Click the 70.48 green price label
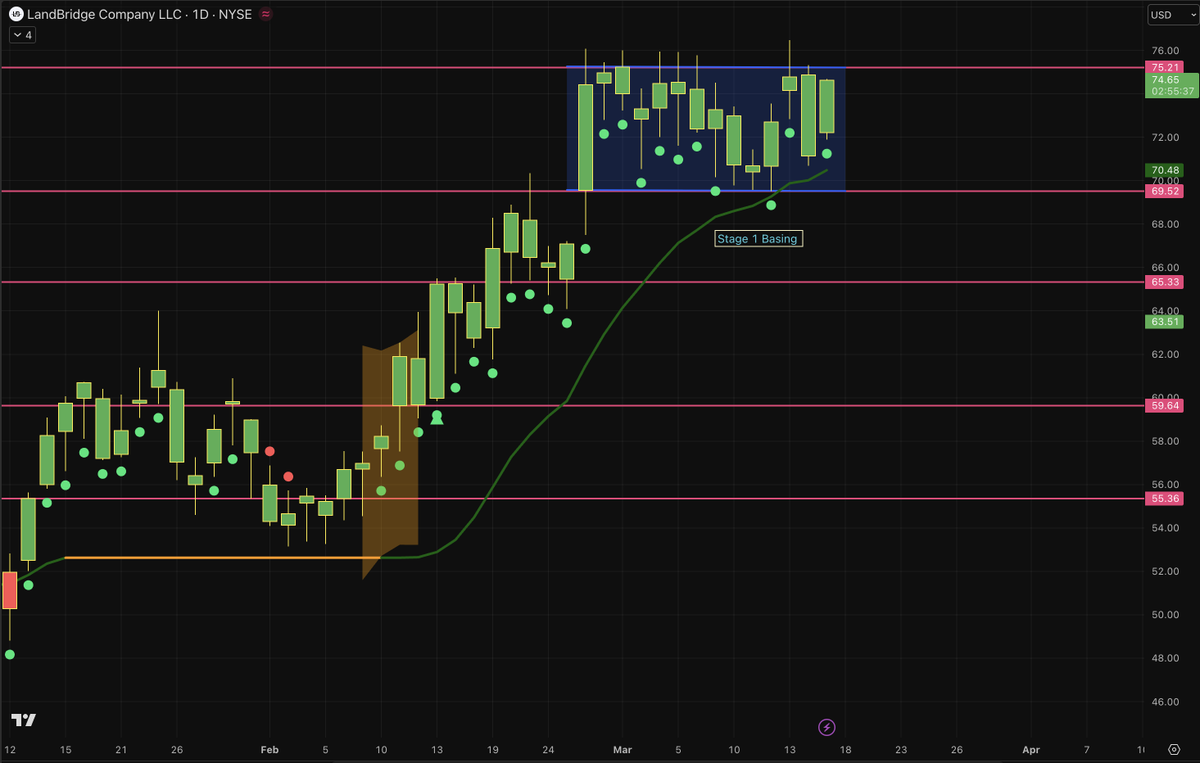The width and height of the screenshot is (1200, 763). tap(1166, 171)
